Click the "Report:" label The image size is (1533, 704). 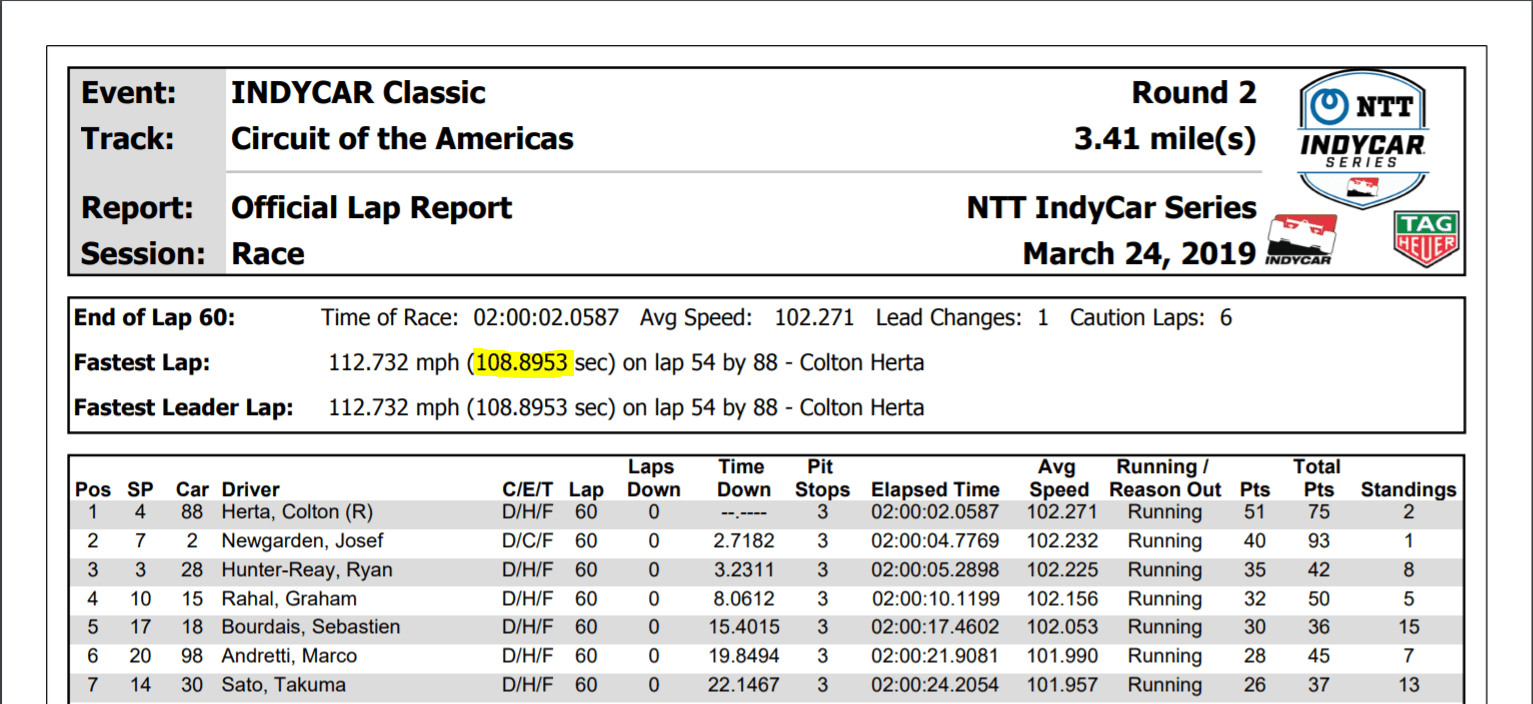pos(137,208)
